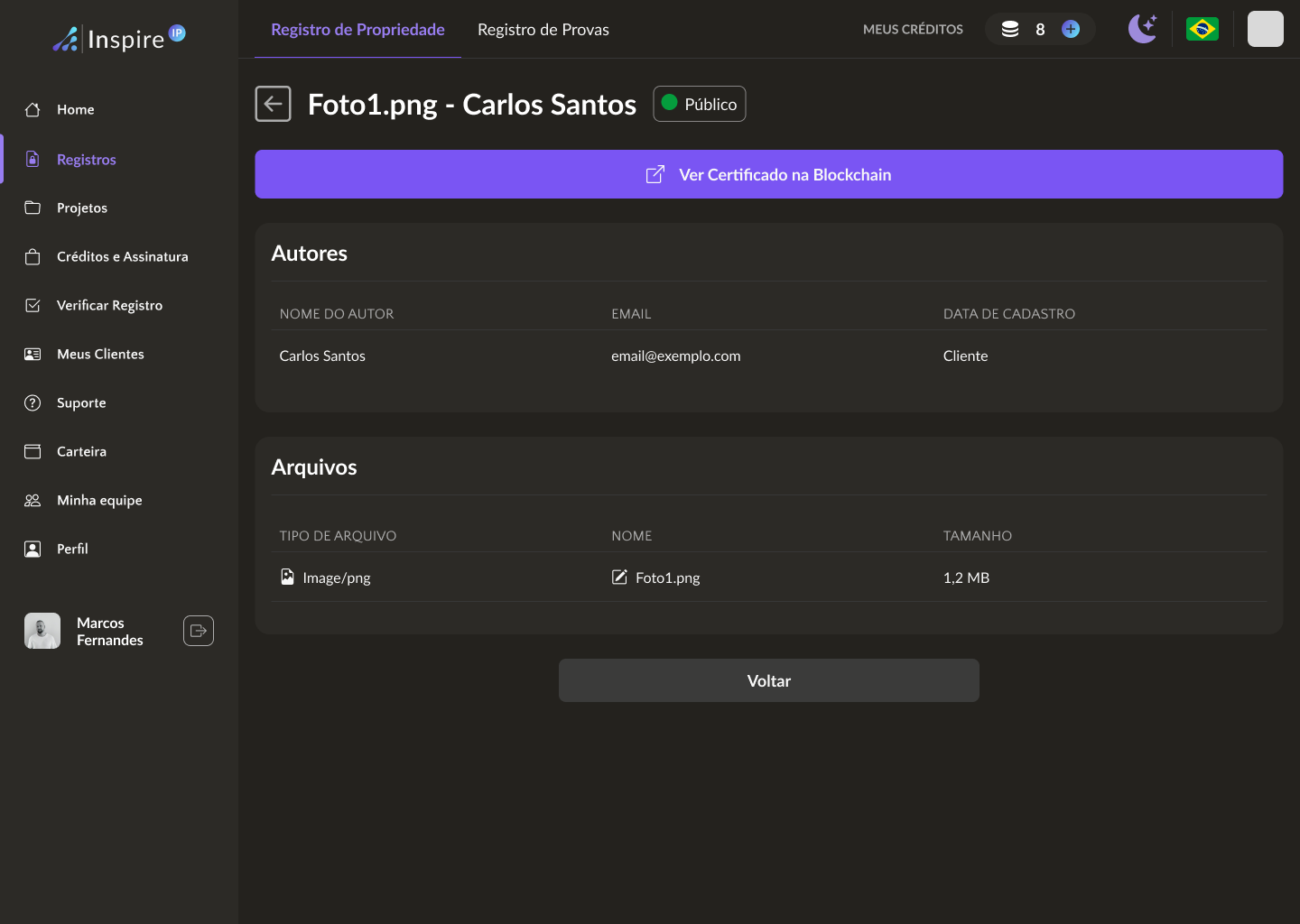Click the back arrow next to title
Image resolution: width=1300 pixels, height=924 pixels.
click(x=273, y=104)
